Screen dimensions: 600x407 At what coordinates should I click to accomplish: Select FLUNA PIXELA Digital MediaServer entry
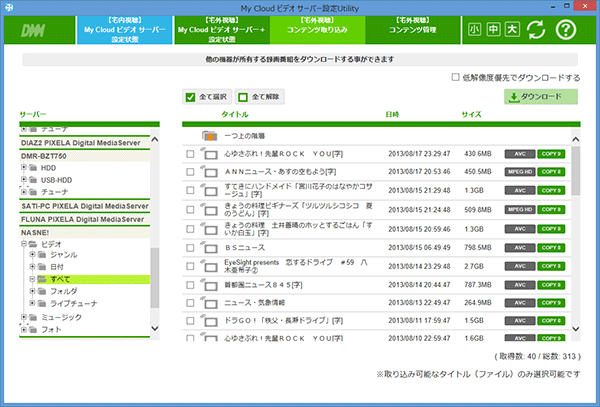(x=85, y=219)
